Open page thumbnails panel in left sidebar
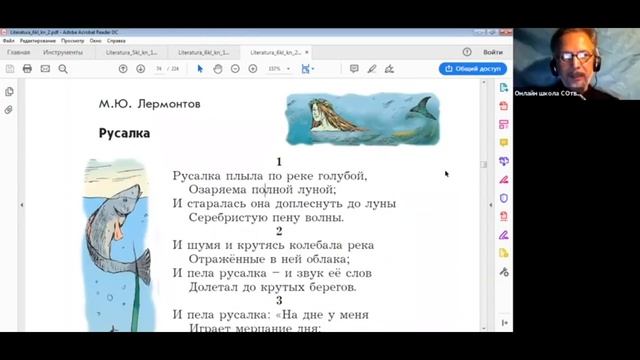 [x=9, y=91]
